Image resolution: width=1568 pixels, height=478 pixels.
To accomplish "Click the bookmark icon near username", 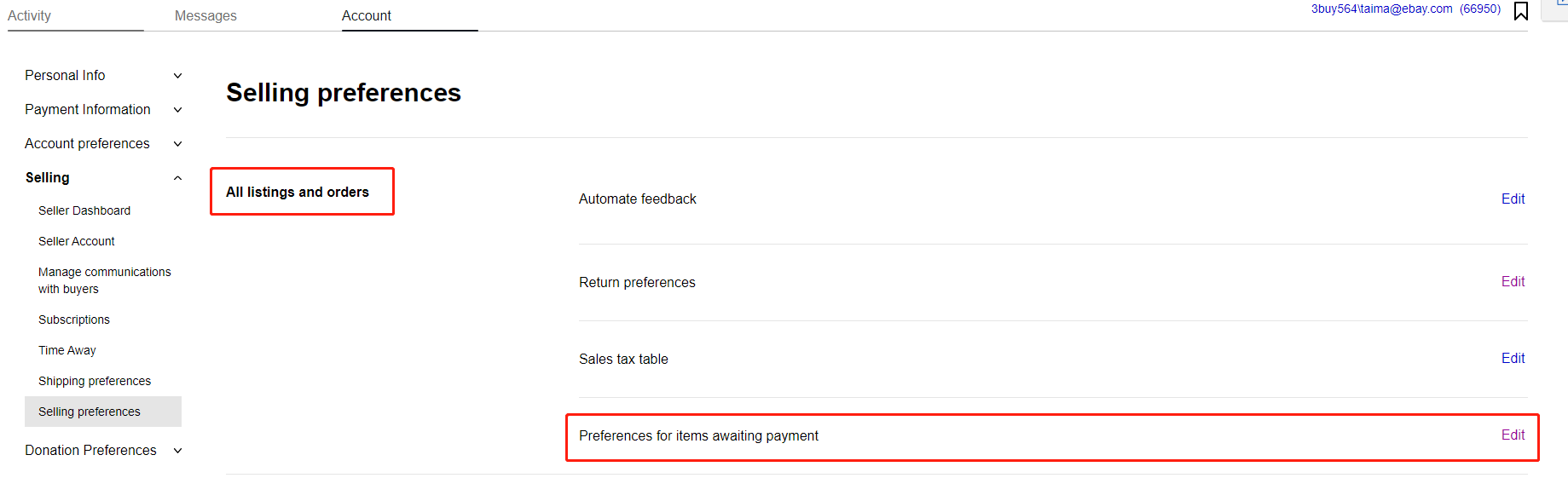I will coord(1520,11).
